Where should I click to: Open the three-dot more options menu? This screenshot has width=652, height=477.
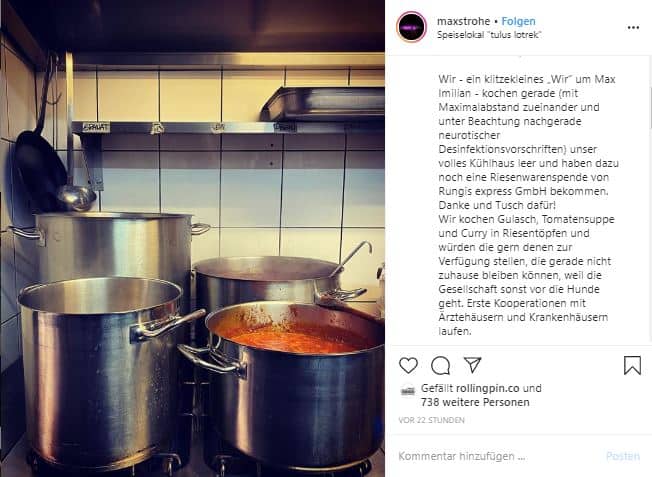point(633,27)
